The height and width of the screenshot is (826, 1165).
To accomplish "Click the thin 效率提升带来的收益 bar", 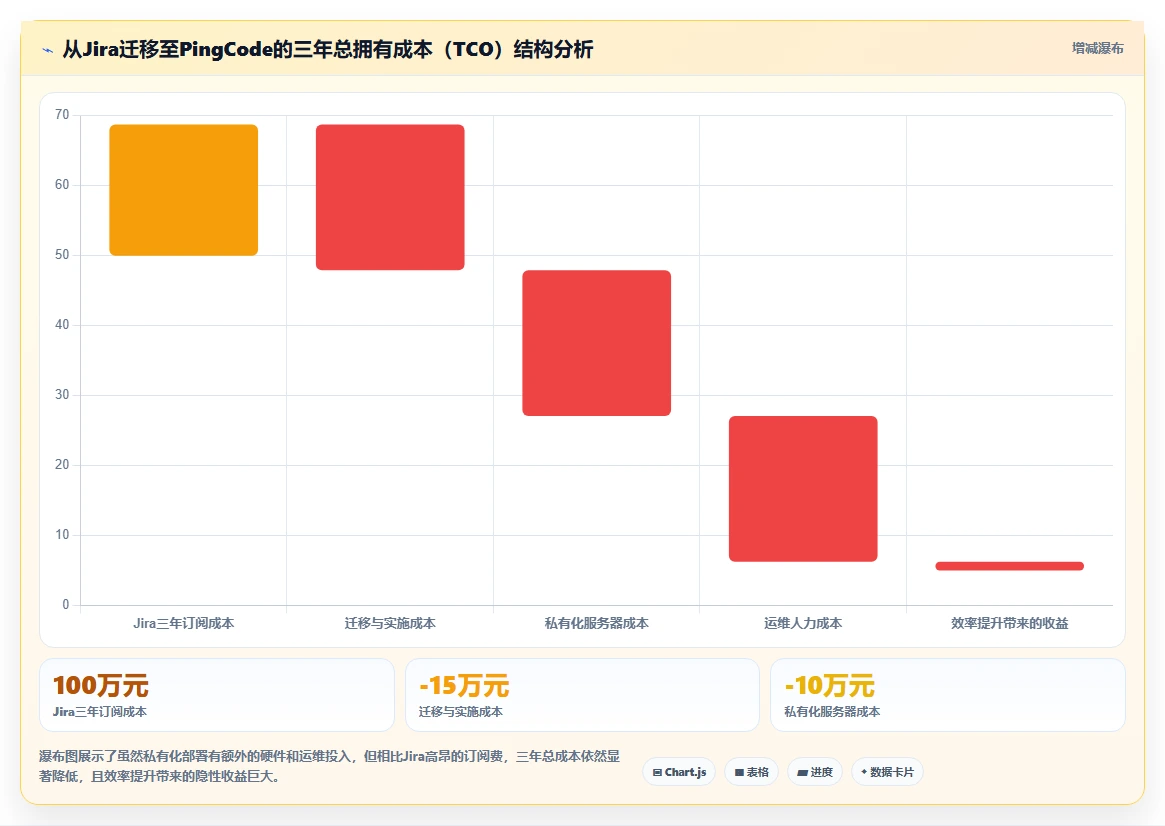I will pos(1010,566).
